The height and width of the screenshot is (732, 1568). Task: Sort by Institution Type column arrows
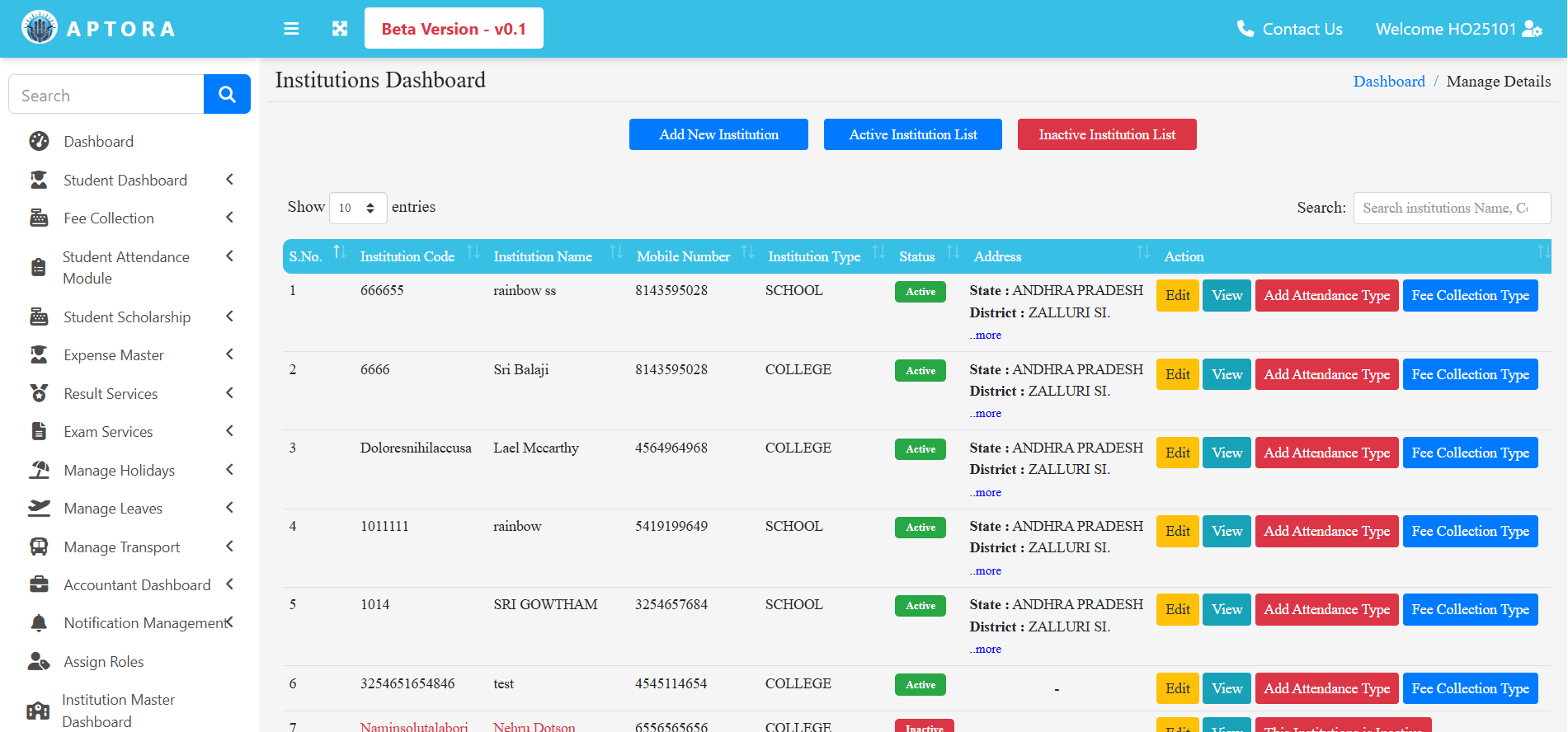879,251
